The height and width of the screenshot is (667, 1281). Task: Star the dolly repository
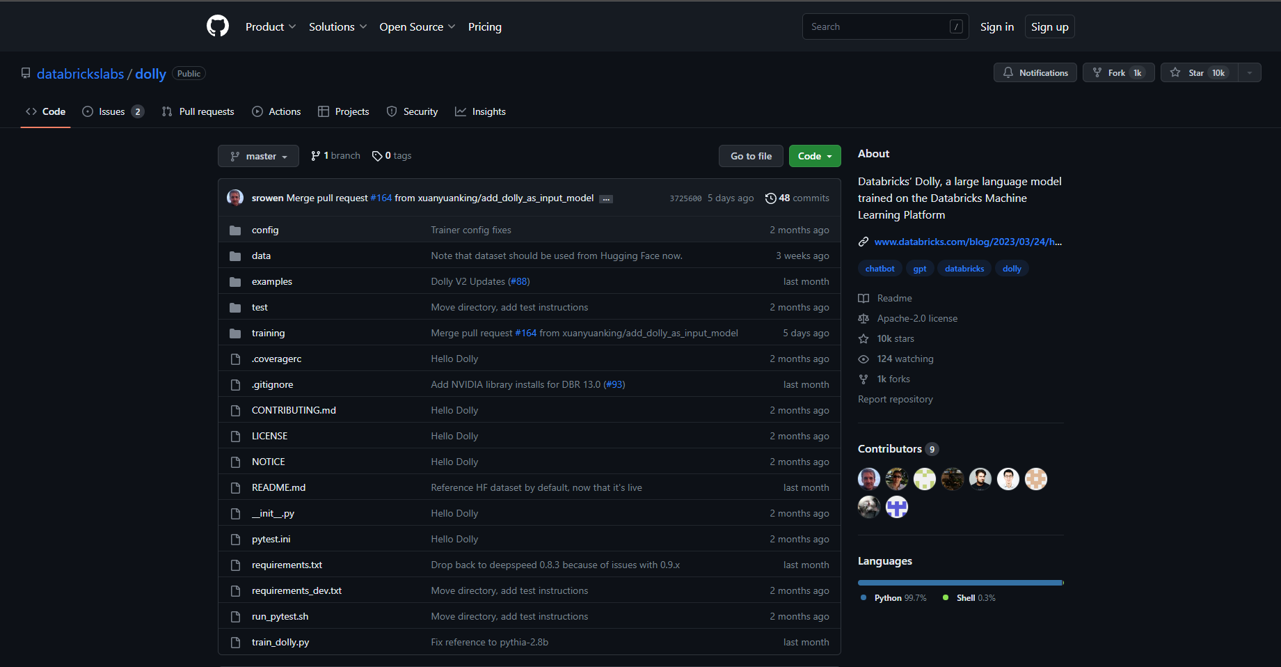tap(1198, 73)
